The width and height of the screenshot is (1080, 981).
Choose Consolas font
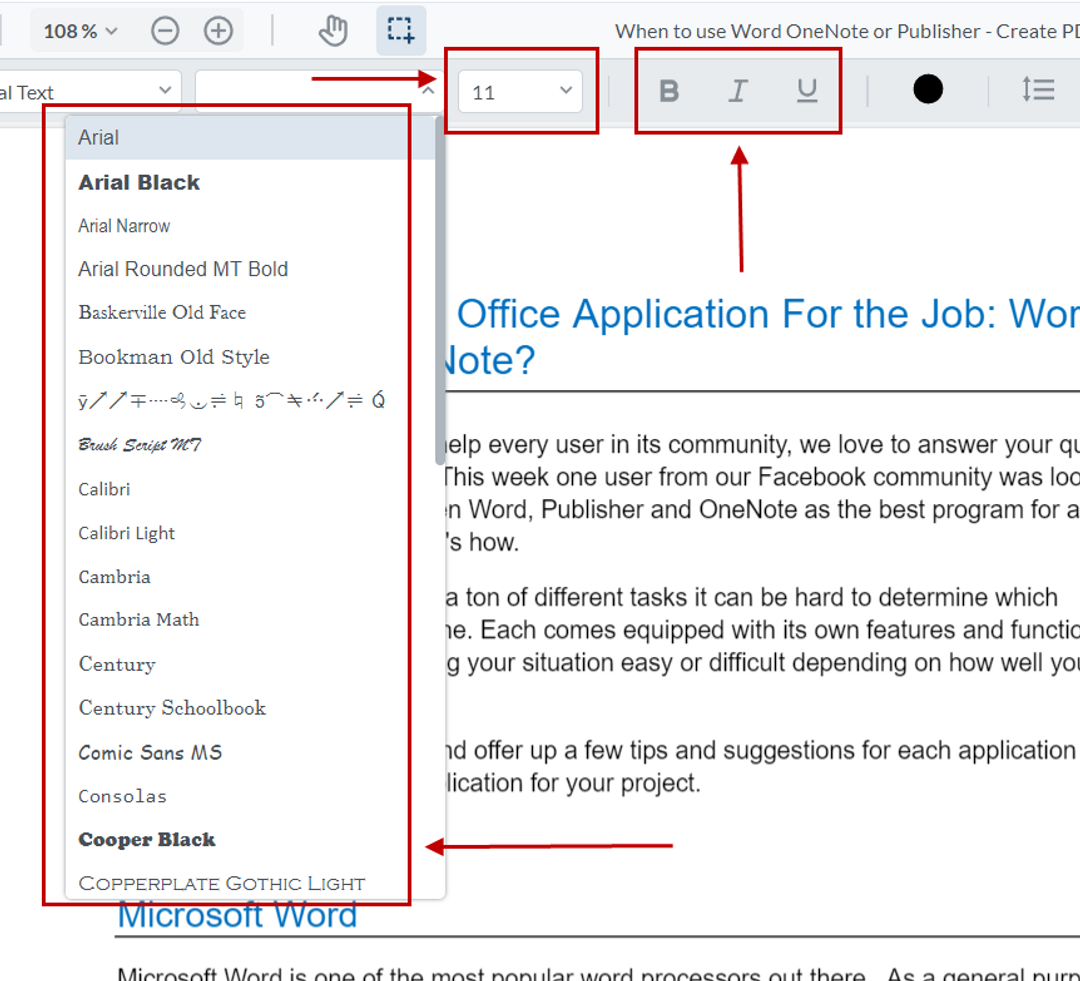tap(250, 796)
